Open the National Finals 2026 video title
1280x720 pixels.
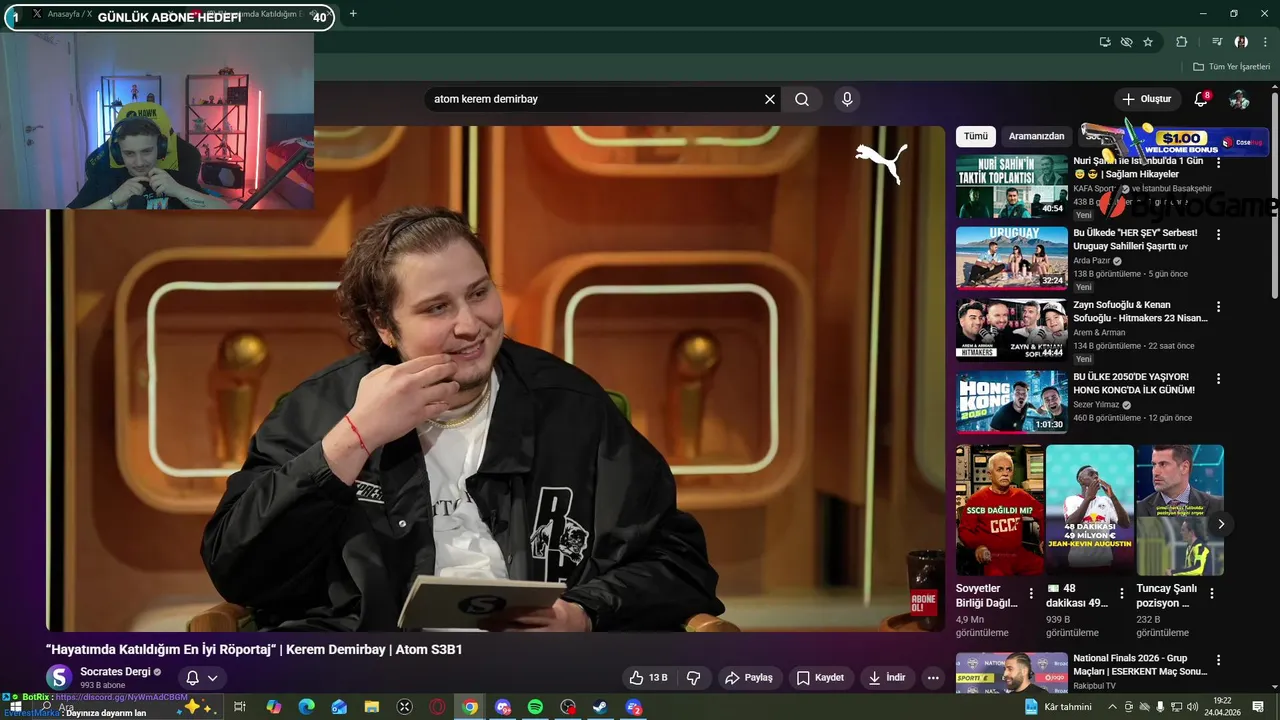click(1140, 665)
